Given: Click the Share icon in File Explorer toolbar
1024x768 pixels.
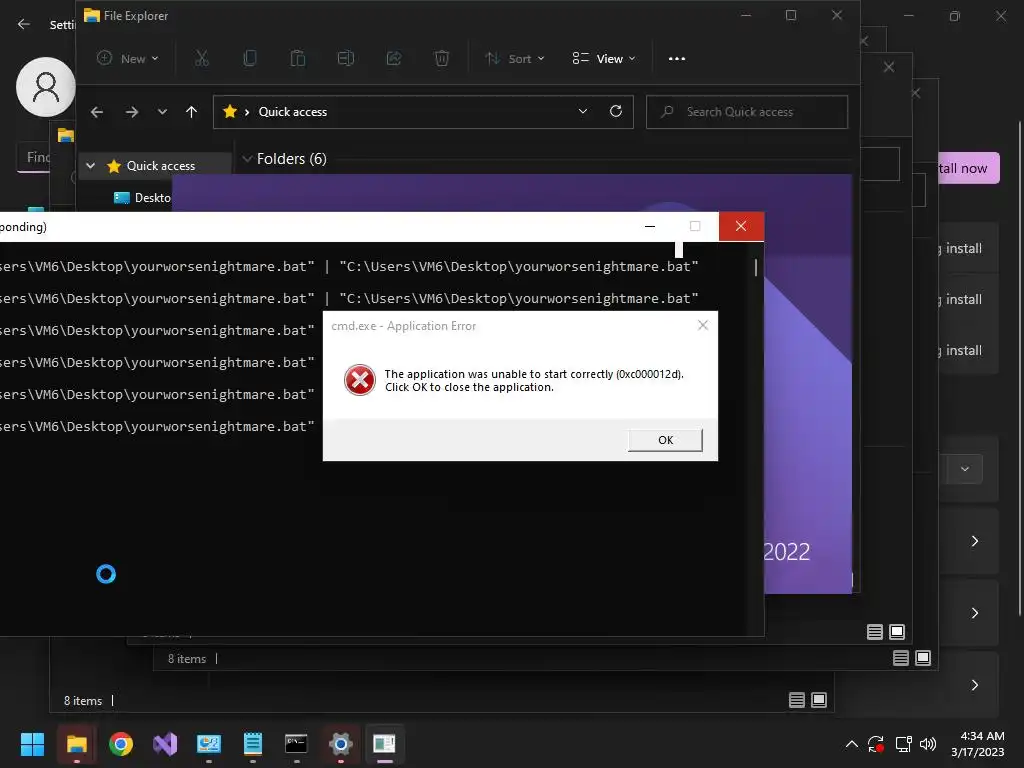Looking at the screenshot, I should pyautogui.click(x=394, y=59).
